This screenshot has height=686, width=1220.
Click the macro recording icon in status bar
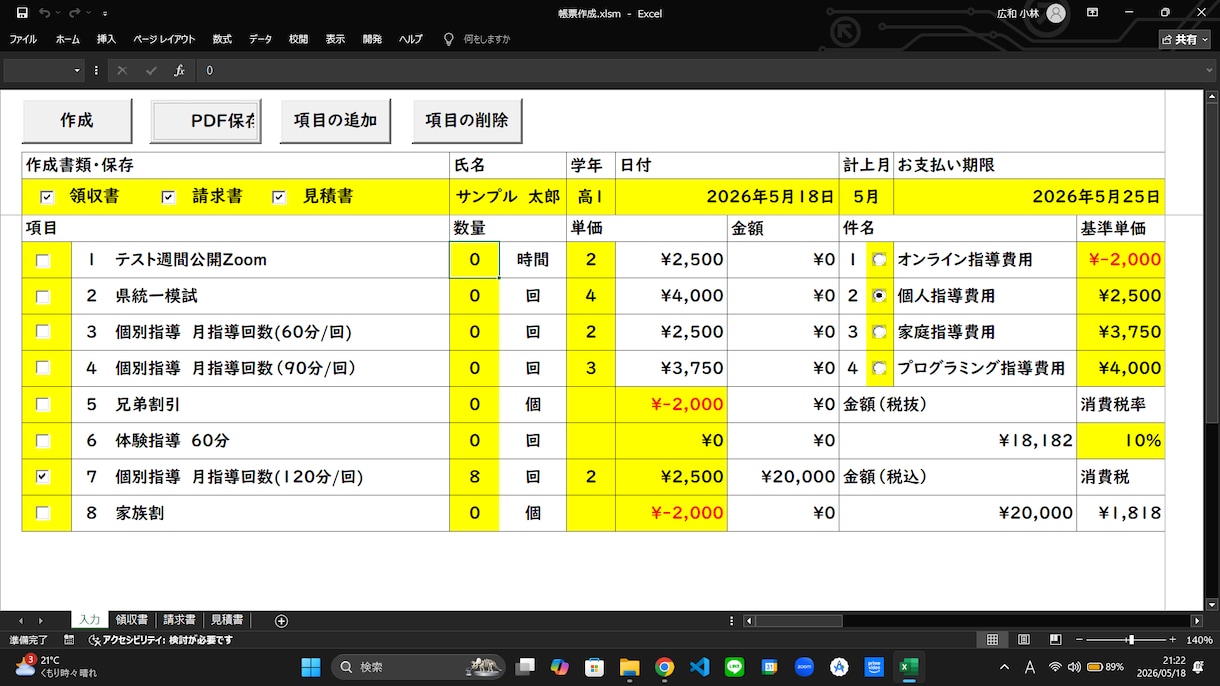pos(69,640)
